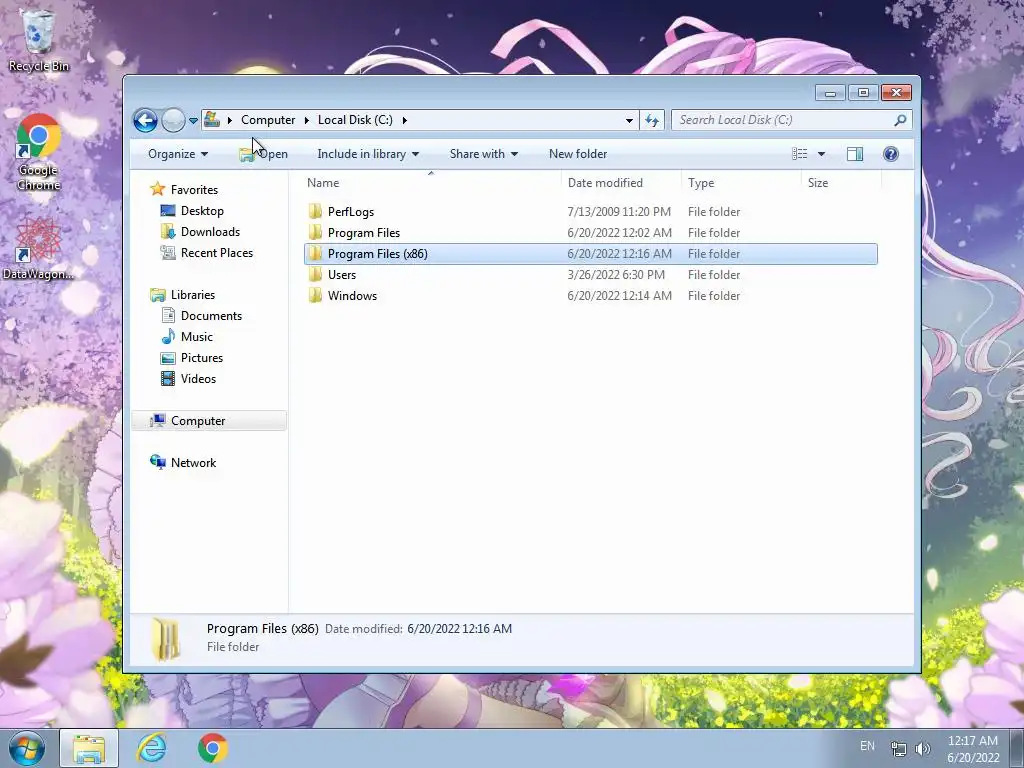Sort by the Size column header
The width and height of the screenshot is (1024, 768).
coord(839,183)
